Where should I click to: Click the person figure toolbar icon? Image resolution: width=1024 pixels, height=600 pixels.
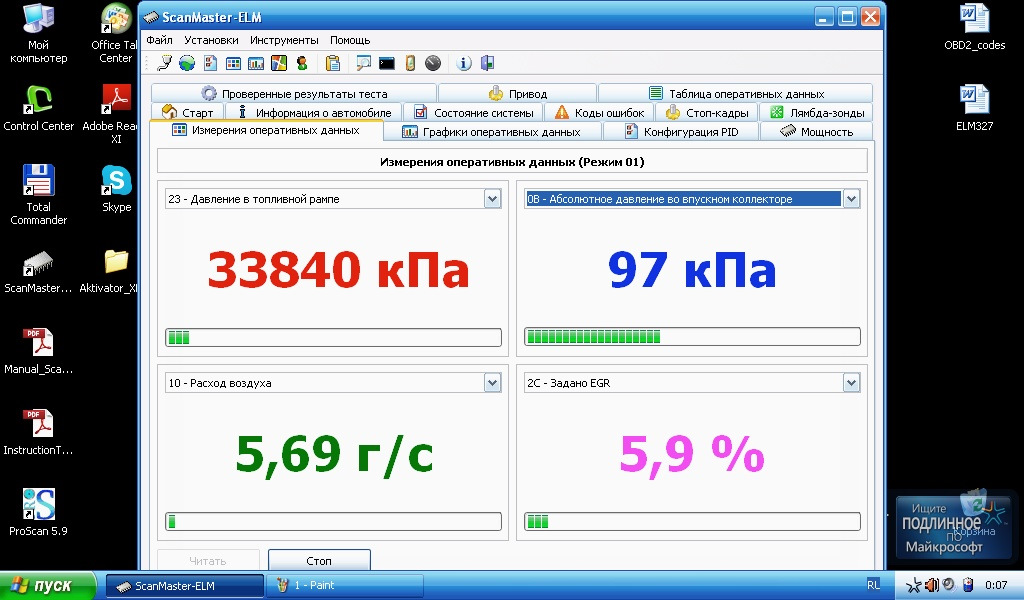click(x=302, y=63)
